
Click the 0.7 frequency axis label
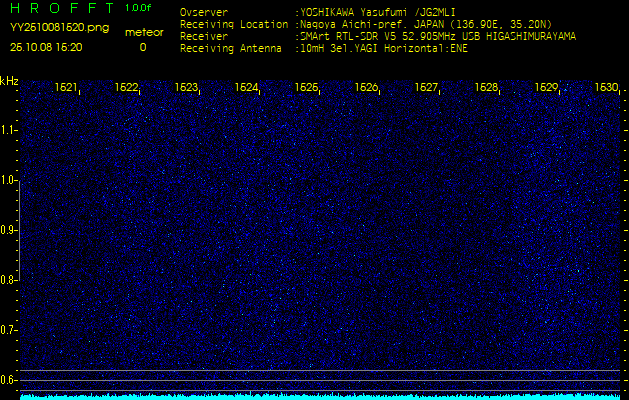coord(9,330)
